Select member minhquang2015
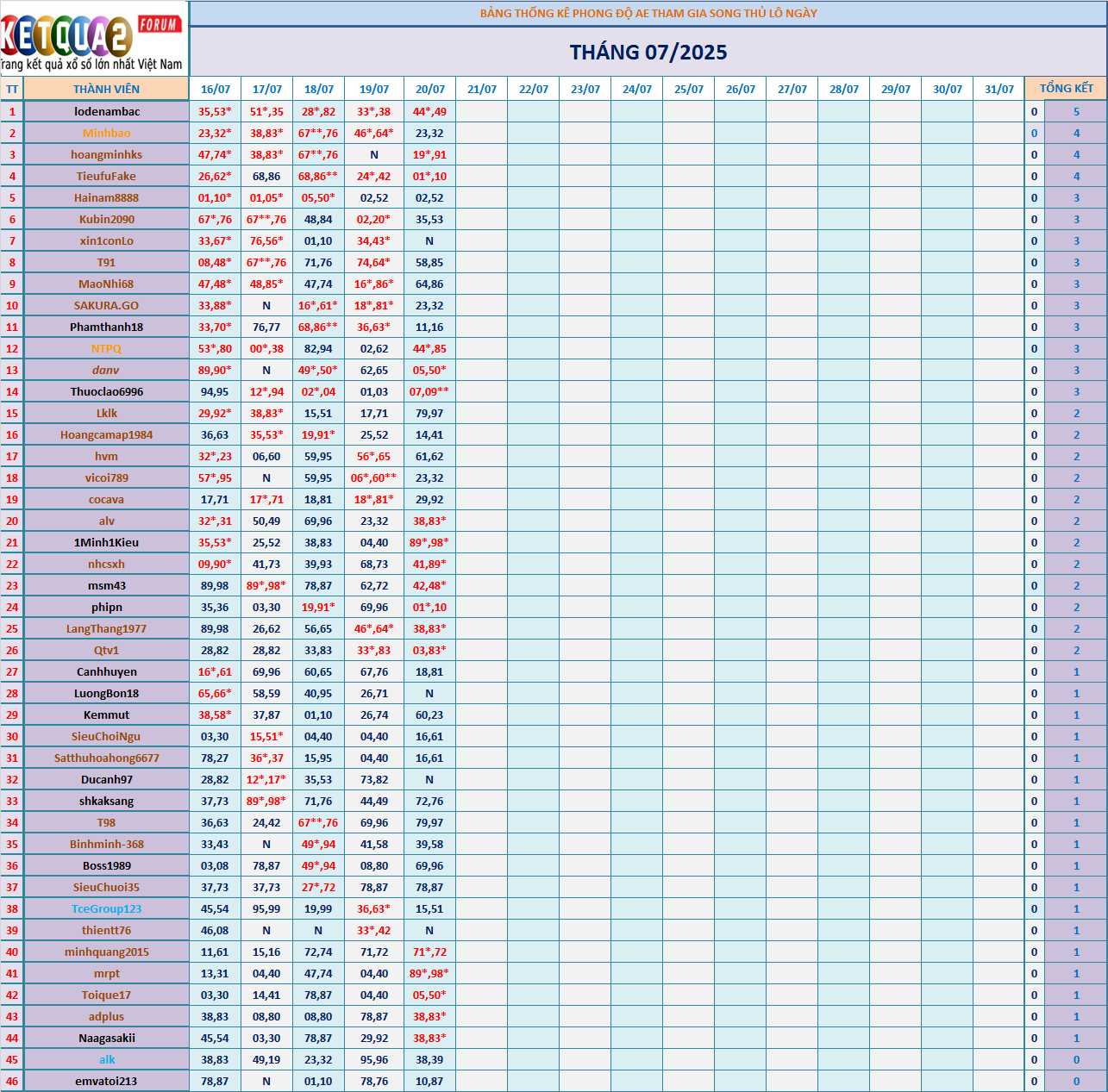Screen dimensions: 1108x1092 point(107,952)
